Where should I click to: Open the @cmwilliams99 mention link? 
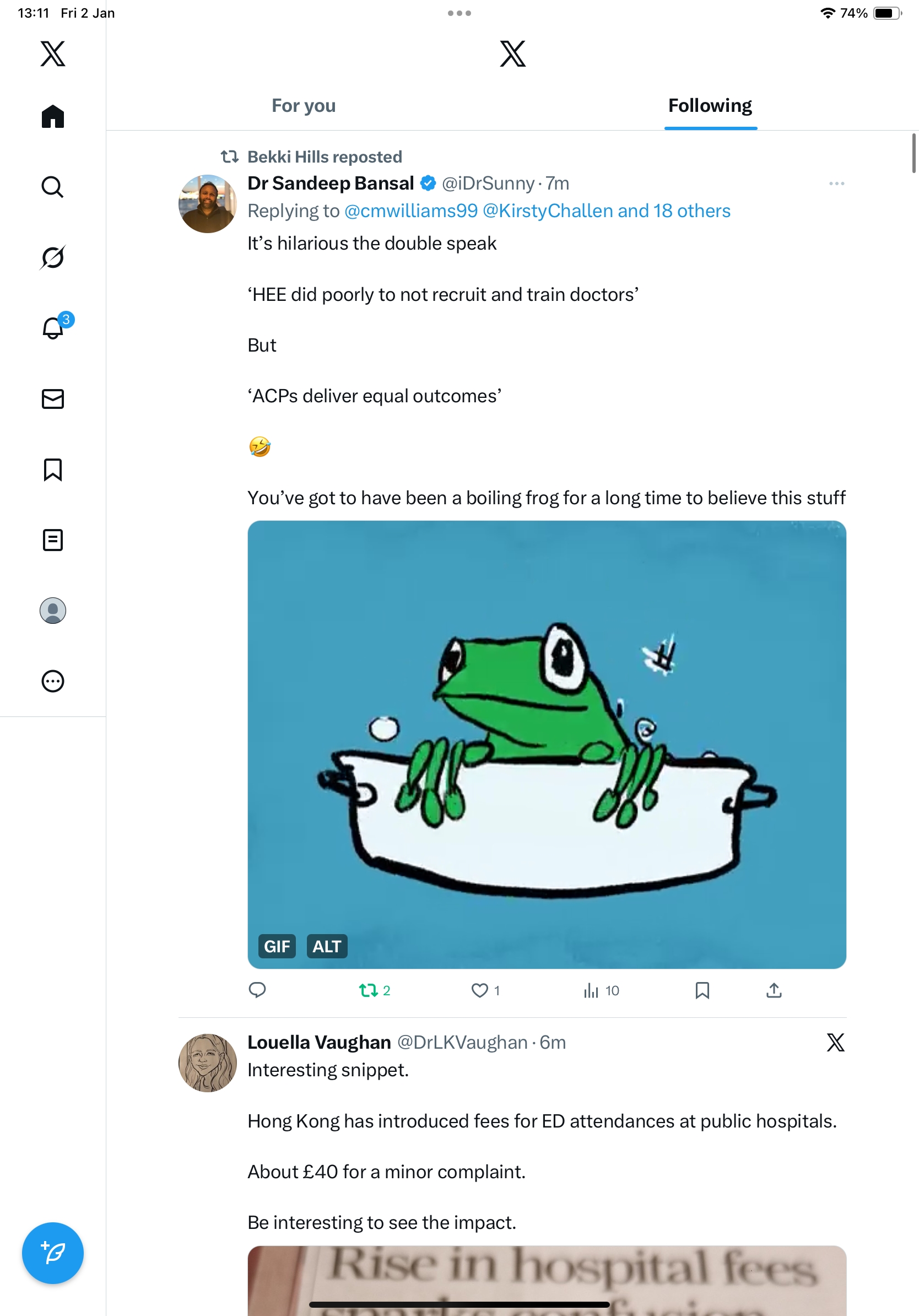tap(411, 211)
